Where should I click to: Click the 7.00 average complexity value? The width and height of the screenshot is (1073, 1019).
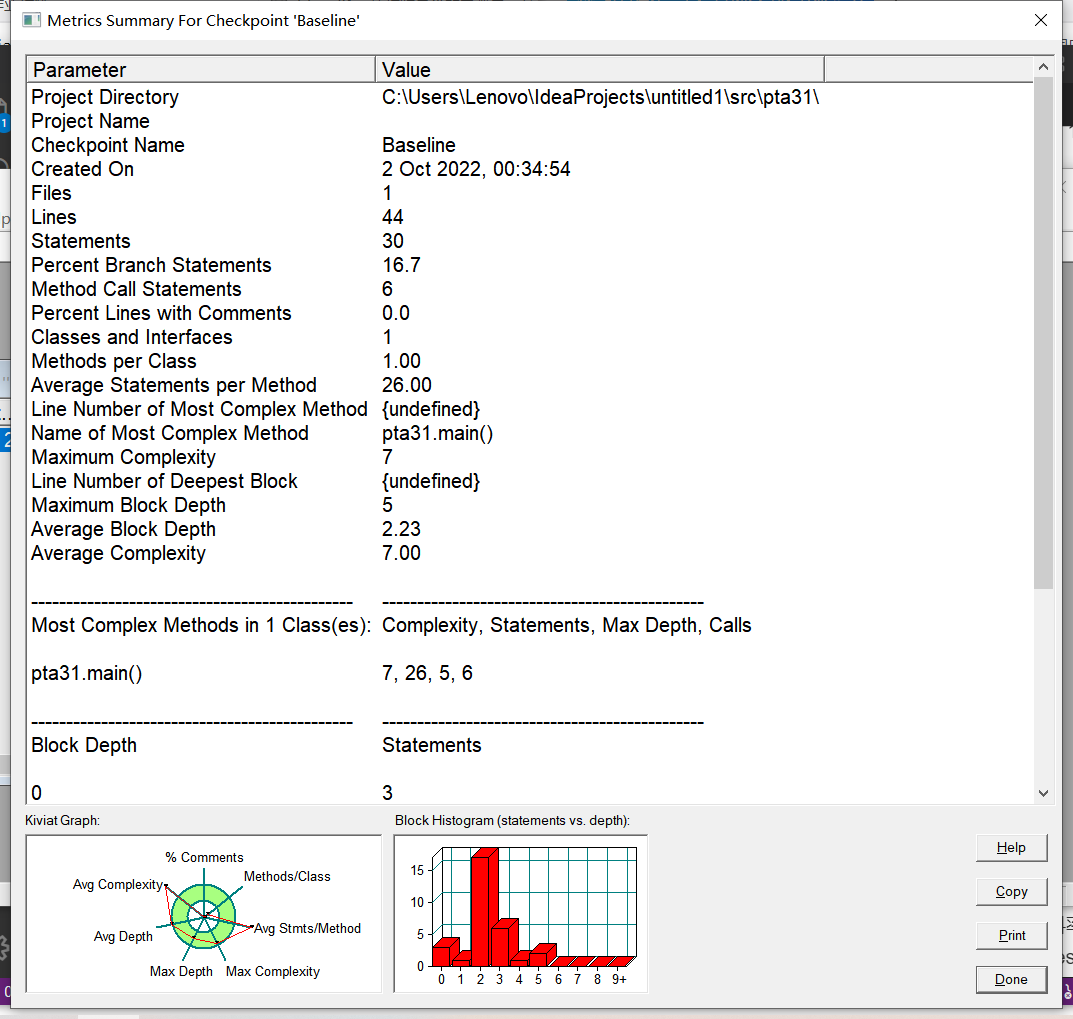401,552
